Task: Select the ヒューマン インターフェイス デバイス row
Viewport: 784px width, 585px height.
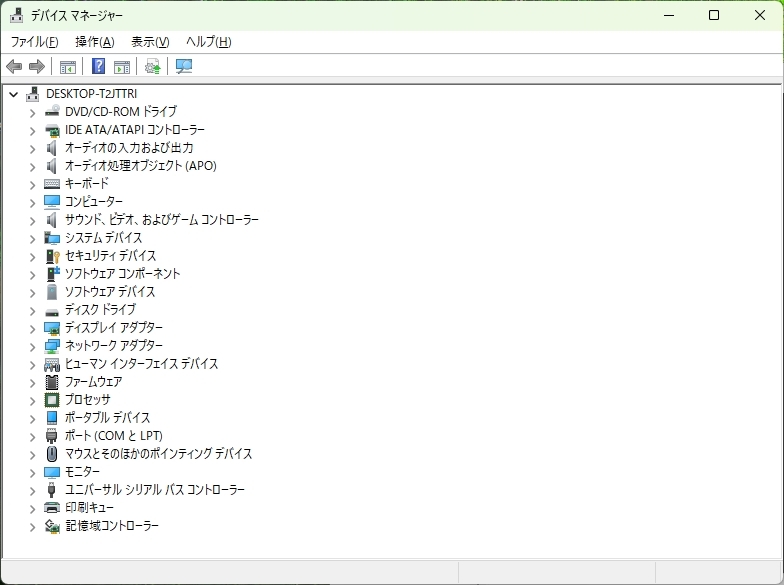Action: 142,364
